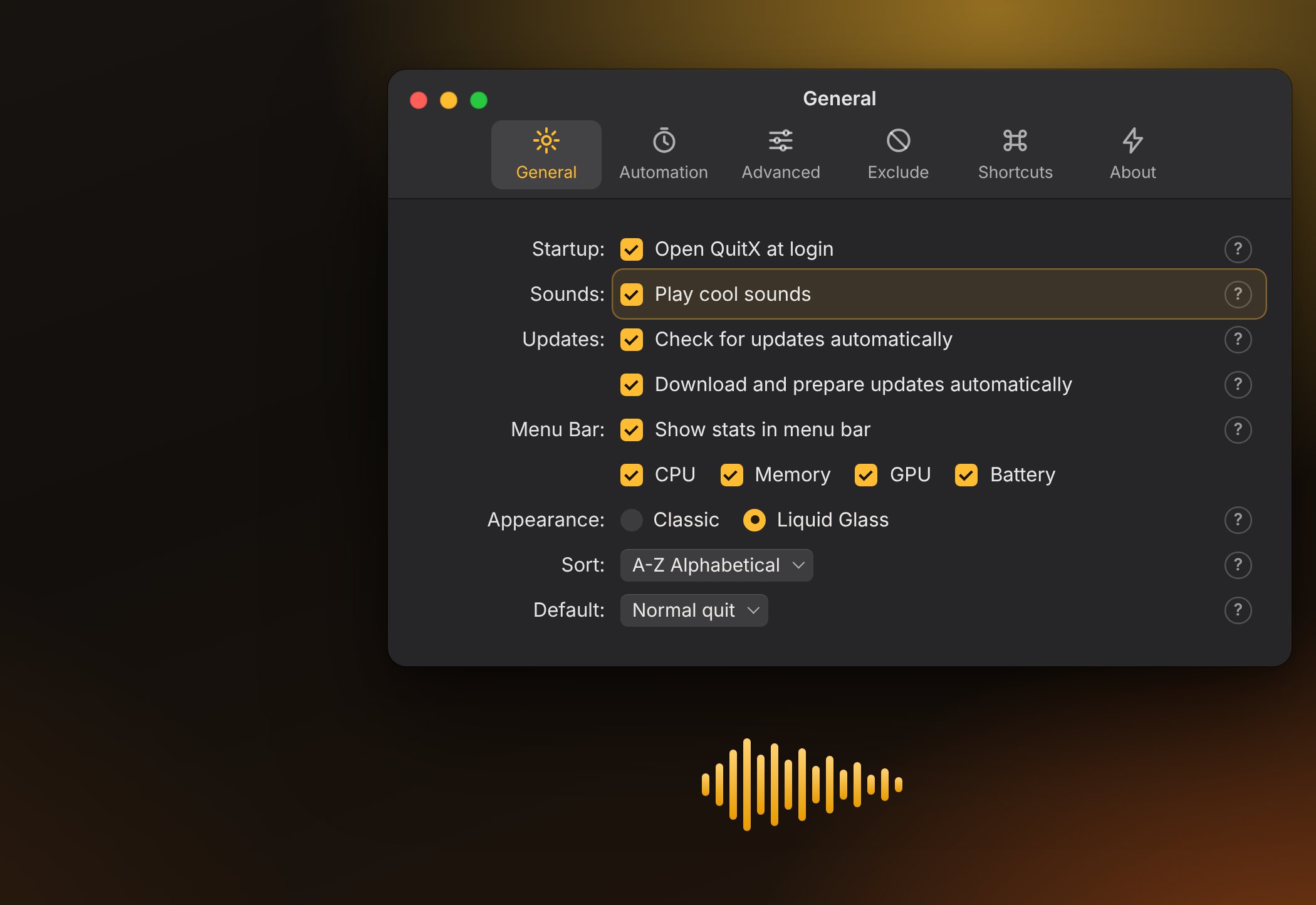Click help icon for Open QuitX at login
The width and height of the screenshot is (1316, 905).
(1238, 249)
